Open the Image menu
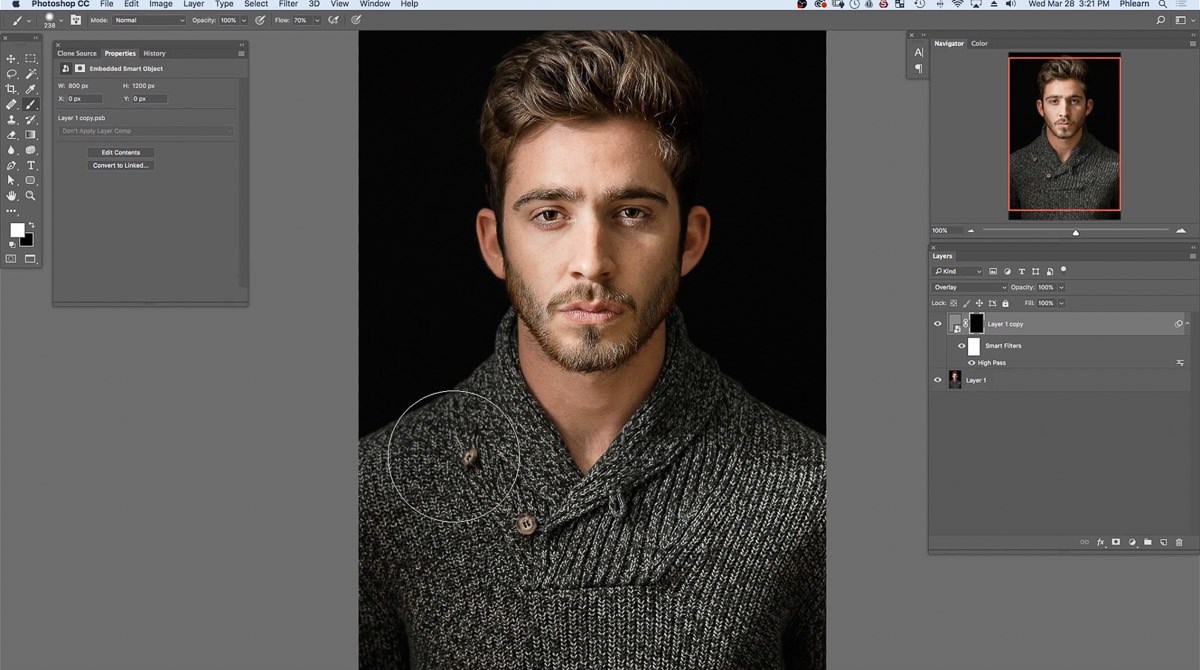Screen dimensions: 1200x670 (x=161, y=4)
